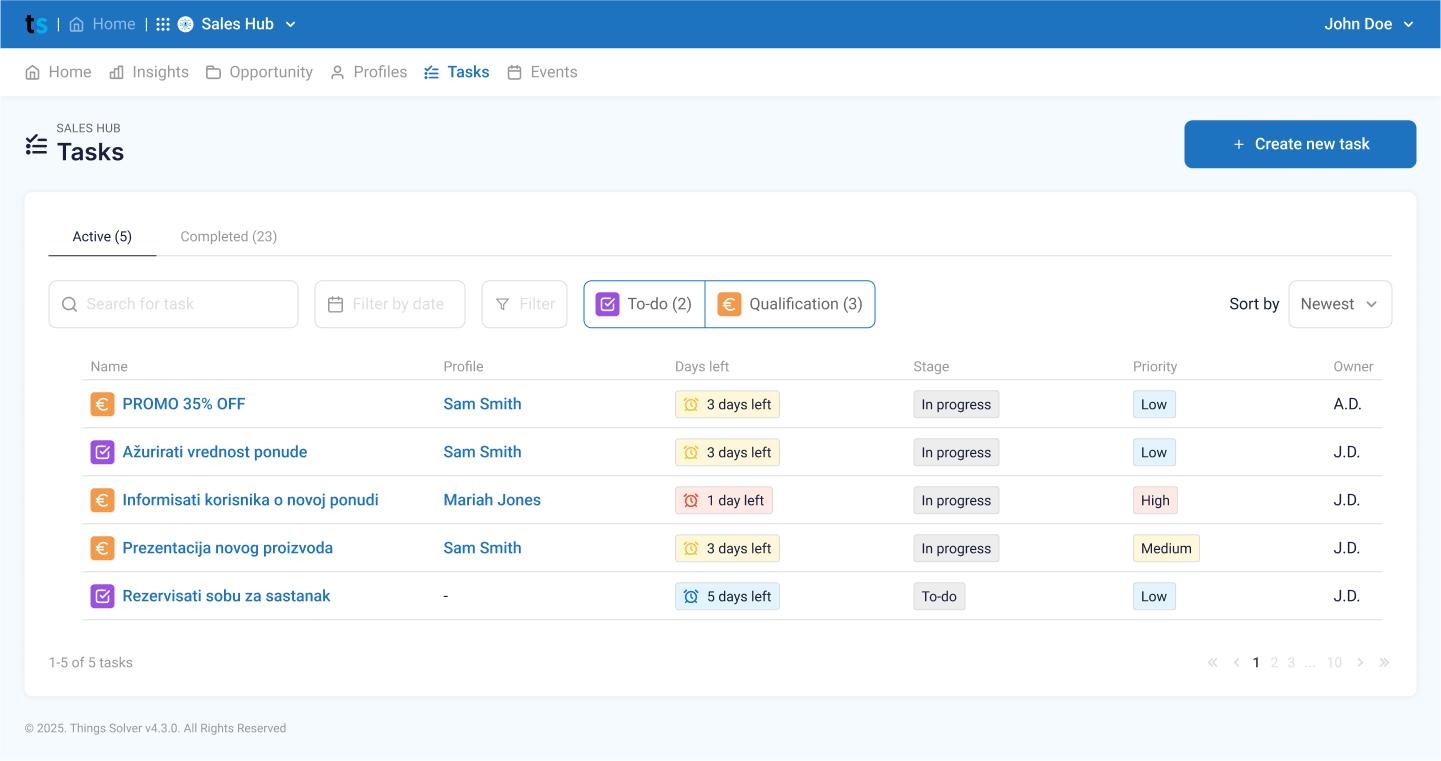The image size is (1441, 761).
Task: Click the Days left column header
Action: [x=702, y=367]
